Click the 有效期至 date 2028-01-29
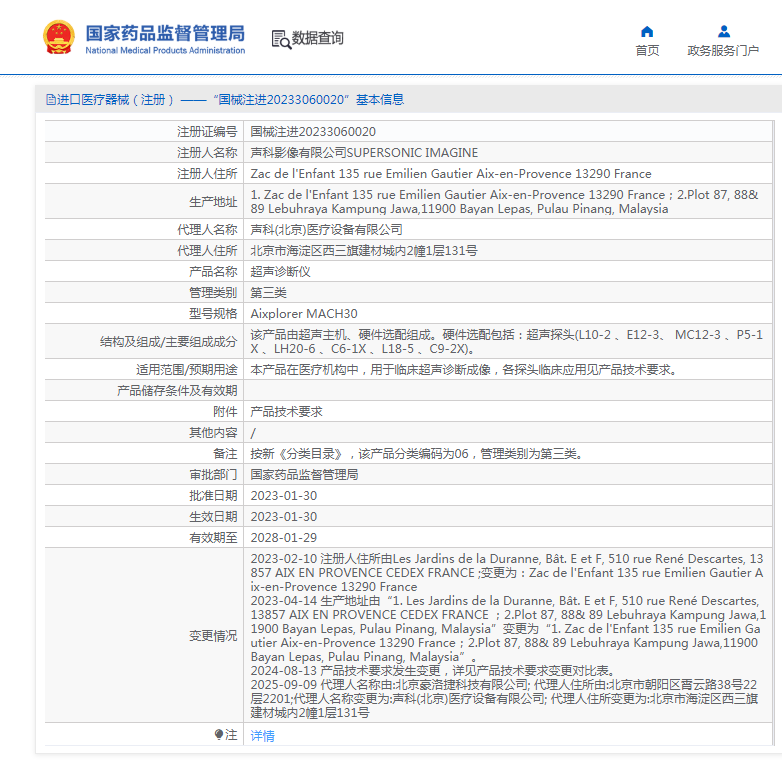This screenshot has height=763, width=782. (x=283, y=537)
